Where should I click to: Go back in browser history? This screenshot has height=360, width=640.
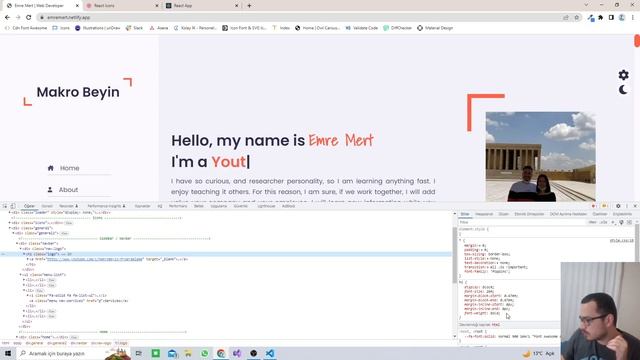7,18
